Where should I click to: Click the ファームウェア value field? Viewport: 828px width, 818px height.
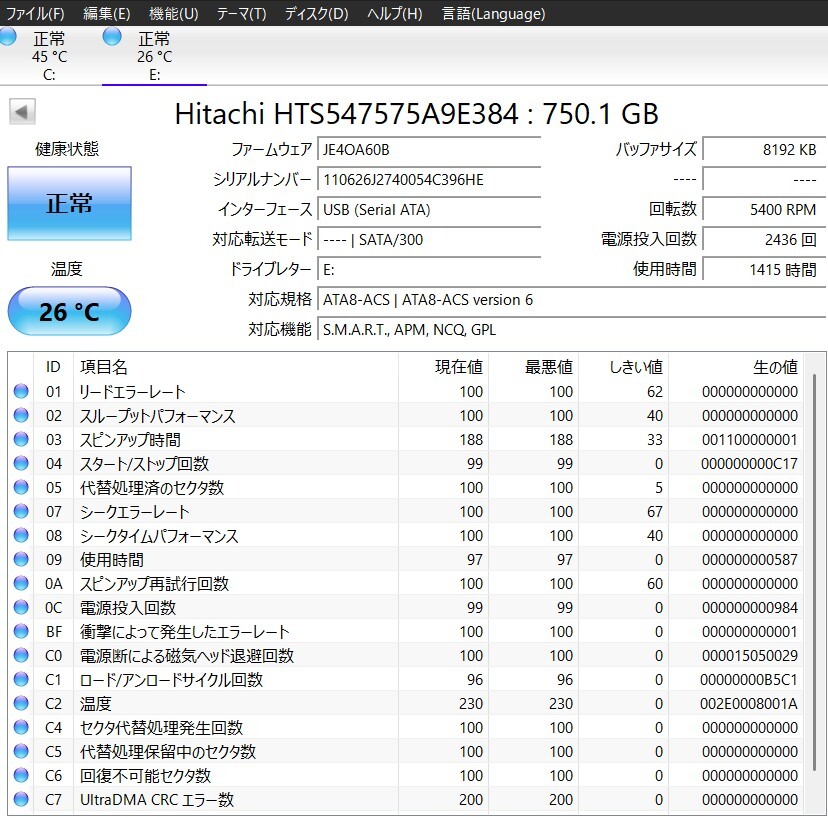click(x=429, y=150)
